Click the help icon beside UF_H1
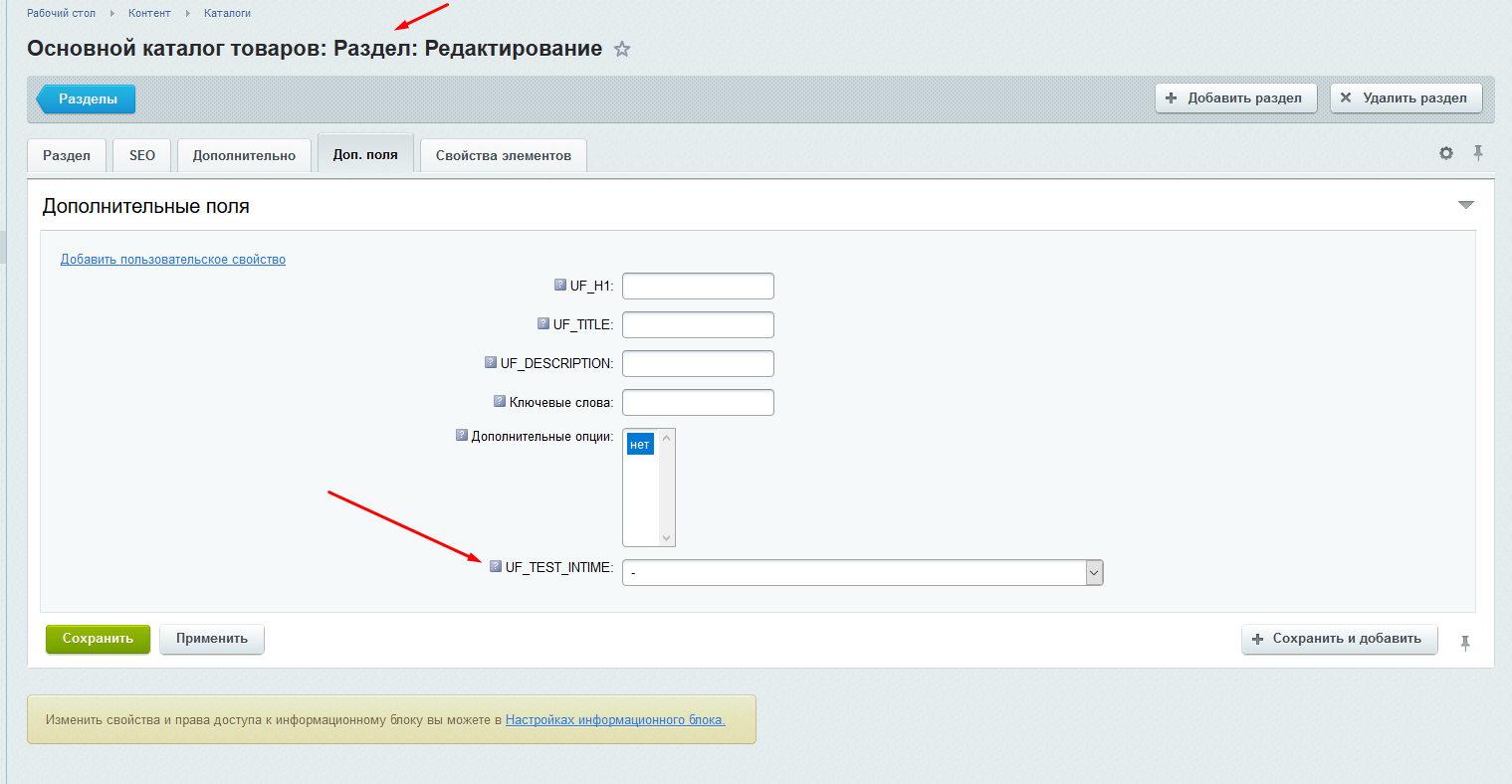Viewport: 1512px width, 784px height. click(x=560, y=286)
